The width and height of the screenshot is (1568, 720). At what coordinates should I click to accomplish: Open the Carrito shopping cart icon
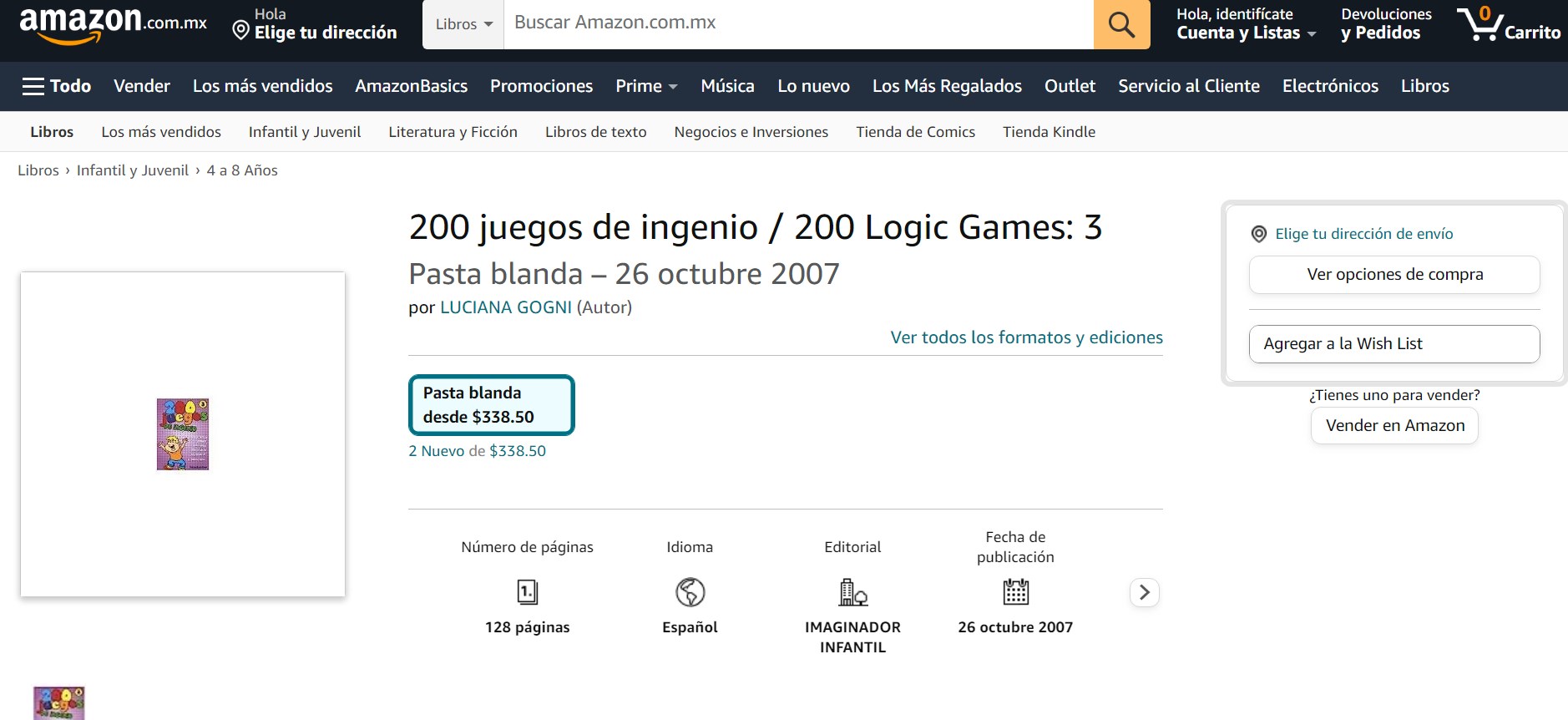click(x=1508, y=24)
